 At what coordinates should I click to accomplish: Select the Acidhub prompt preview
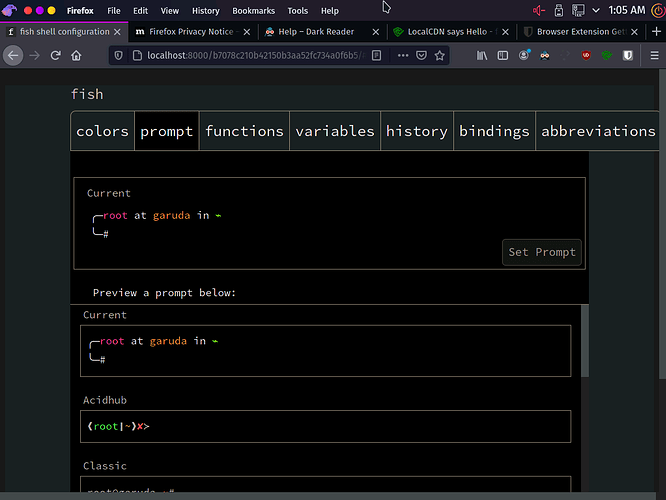(325, 427)
